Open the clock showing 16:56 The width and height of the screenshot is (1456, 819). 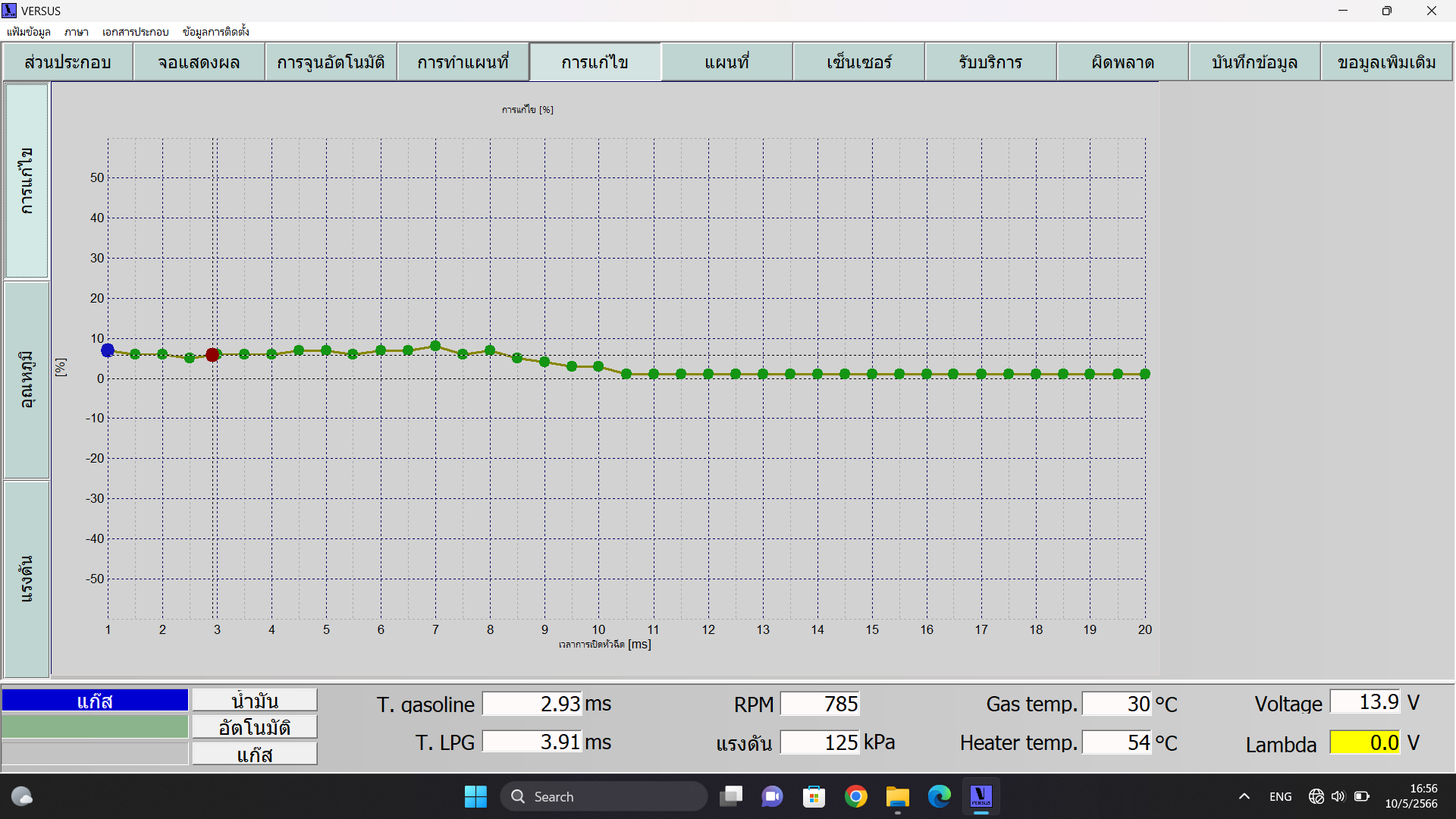pos(1411,796)
